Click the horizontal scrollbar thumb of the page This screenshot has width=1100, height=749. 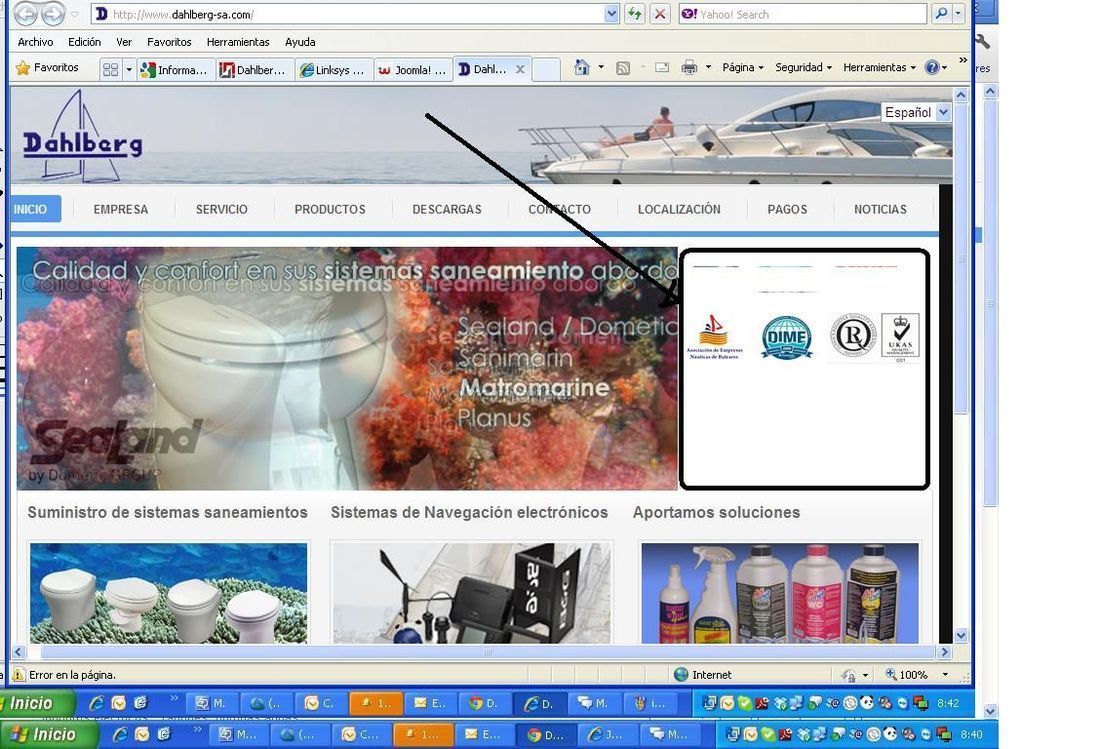tap(488, 652)
